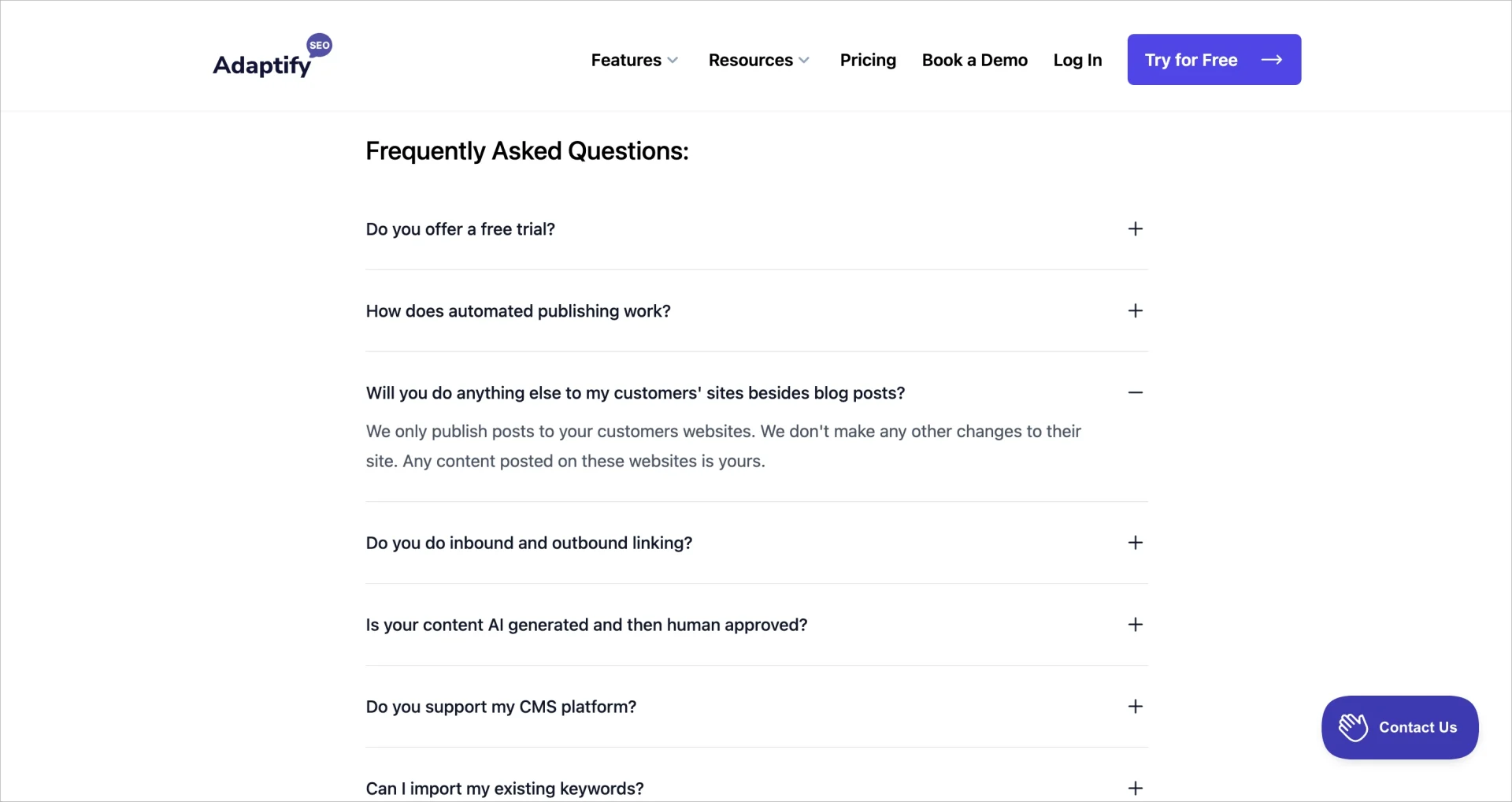Viewport: 1512px width, 802px height.
Task: Click the plus icon next to free trial question
Action: (1135, 228)
